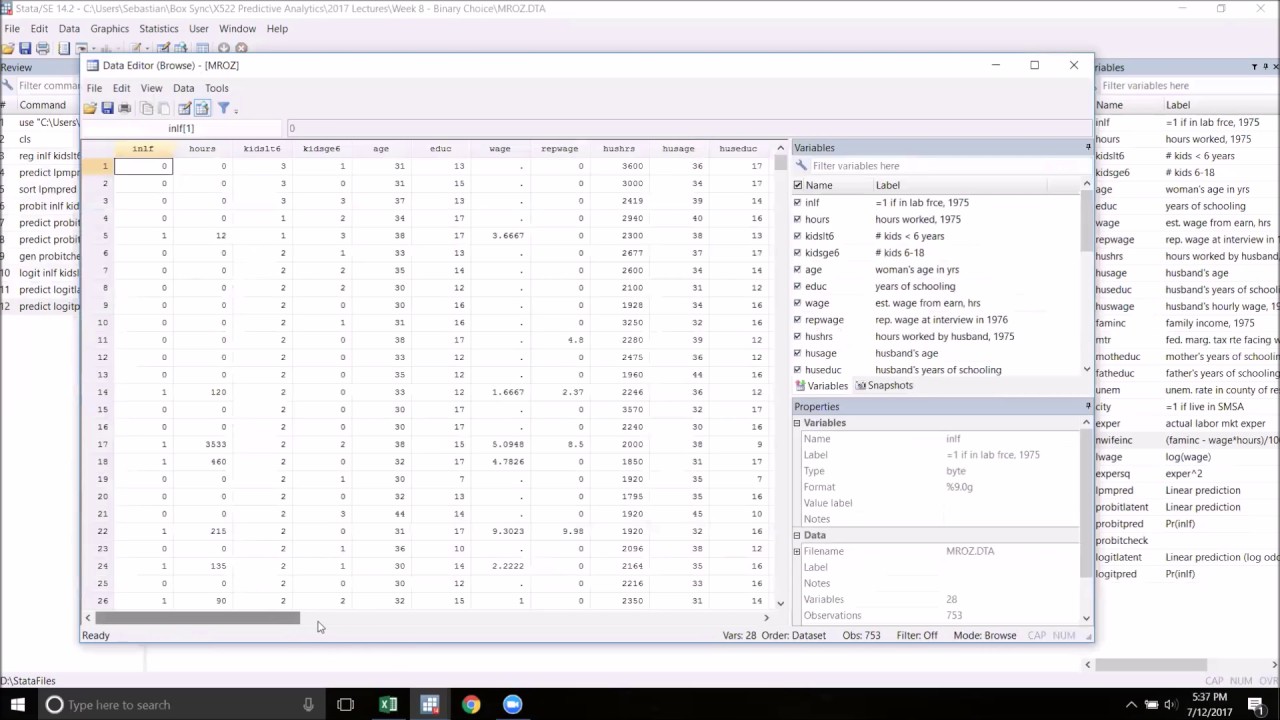1280x720 pixels.
Task: Pin the Properties panel
Action: click(x=1088, y=407)
